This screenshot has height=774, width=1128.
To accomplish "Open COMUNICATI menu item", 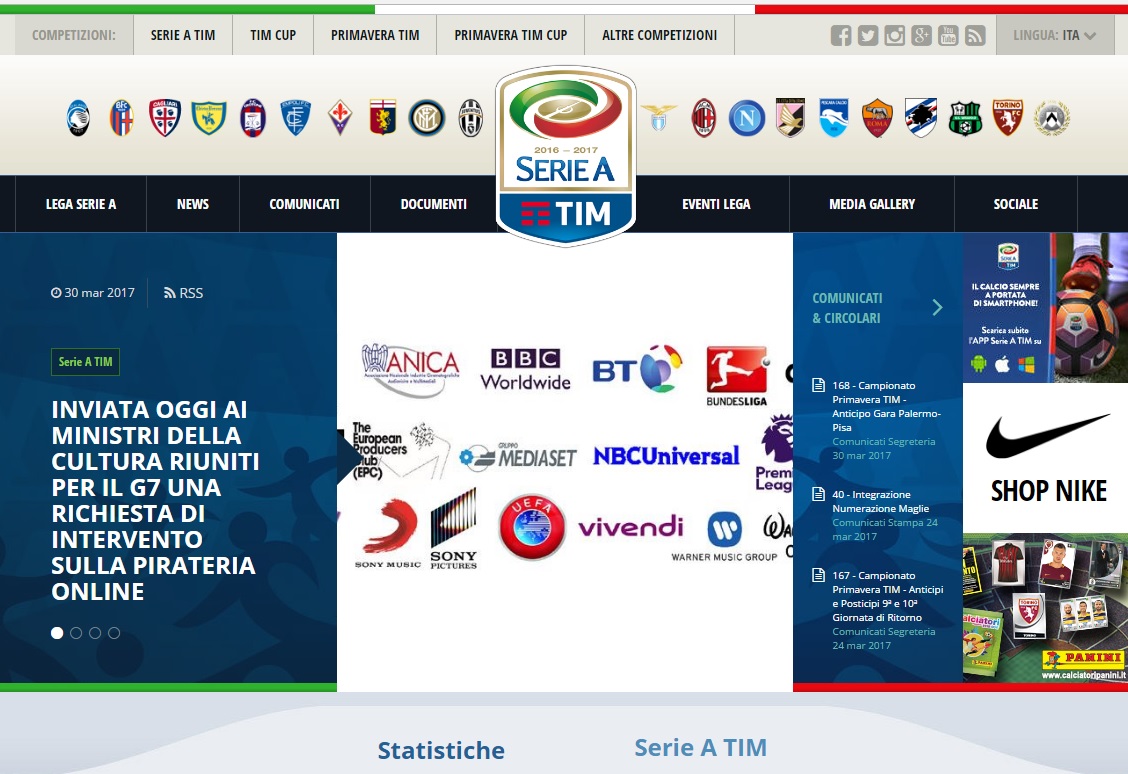I will 304,204.
